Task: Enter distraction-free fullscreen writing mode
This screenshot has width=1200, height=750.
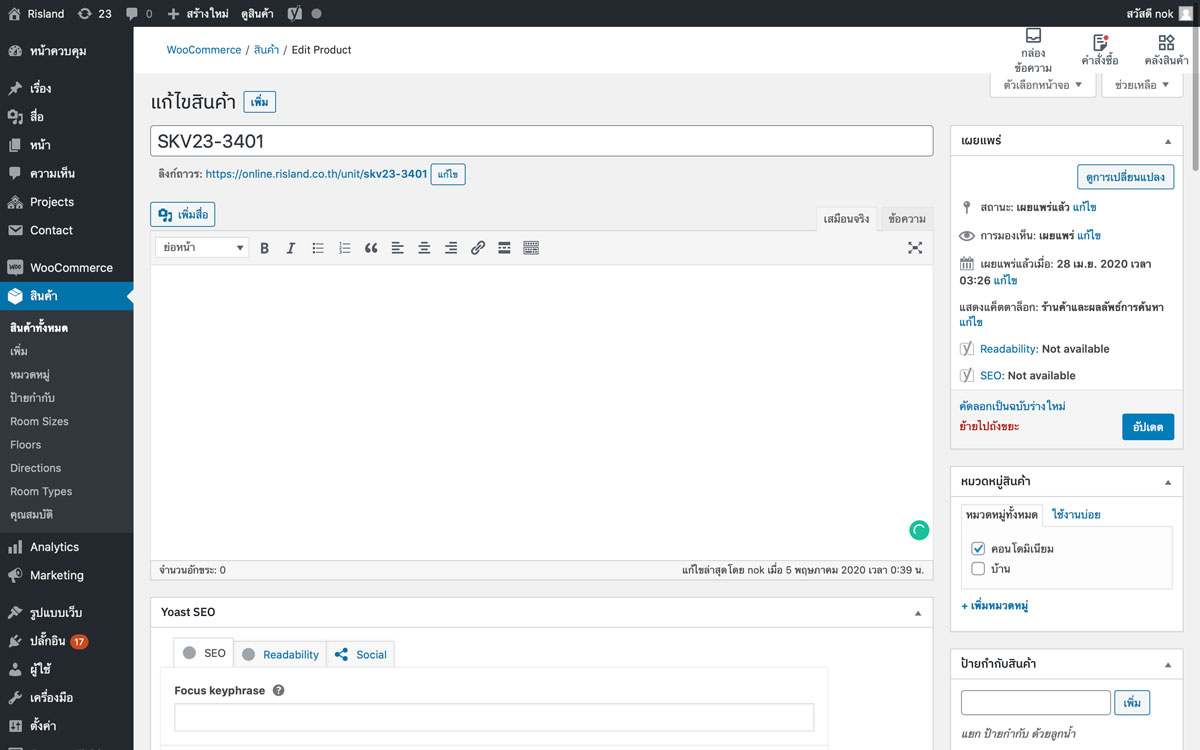Action: coord(914,248)
